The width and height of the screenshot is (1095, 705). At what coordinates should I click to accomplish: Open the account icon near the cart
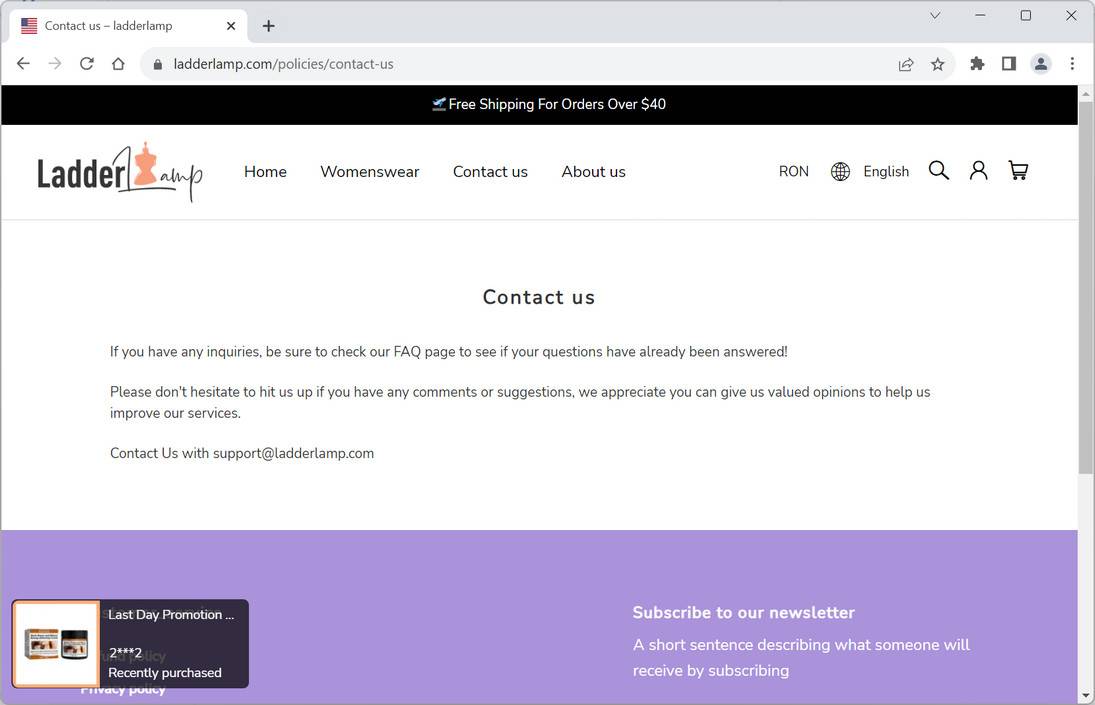978,170
